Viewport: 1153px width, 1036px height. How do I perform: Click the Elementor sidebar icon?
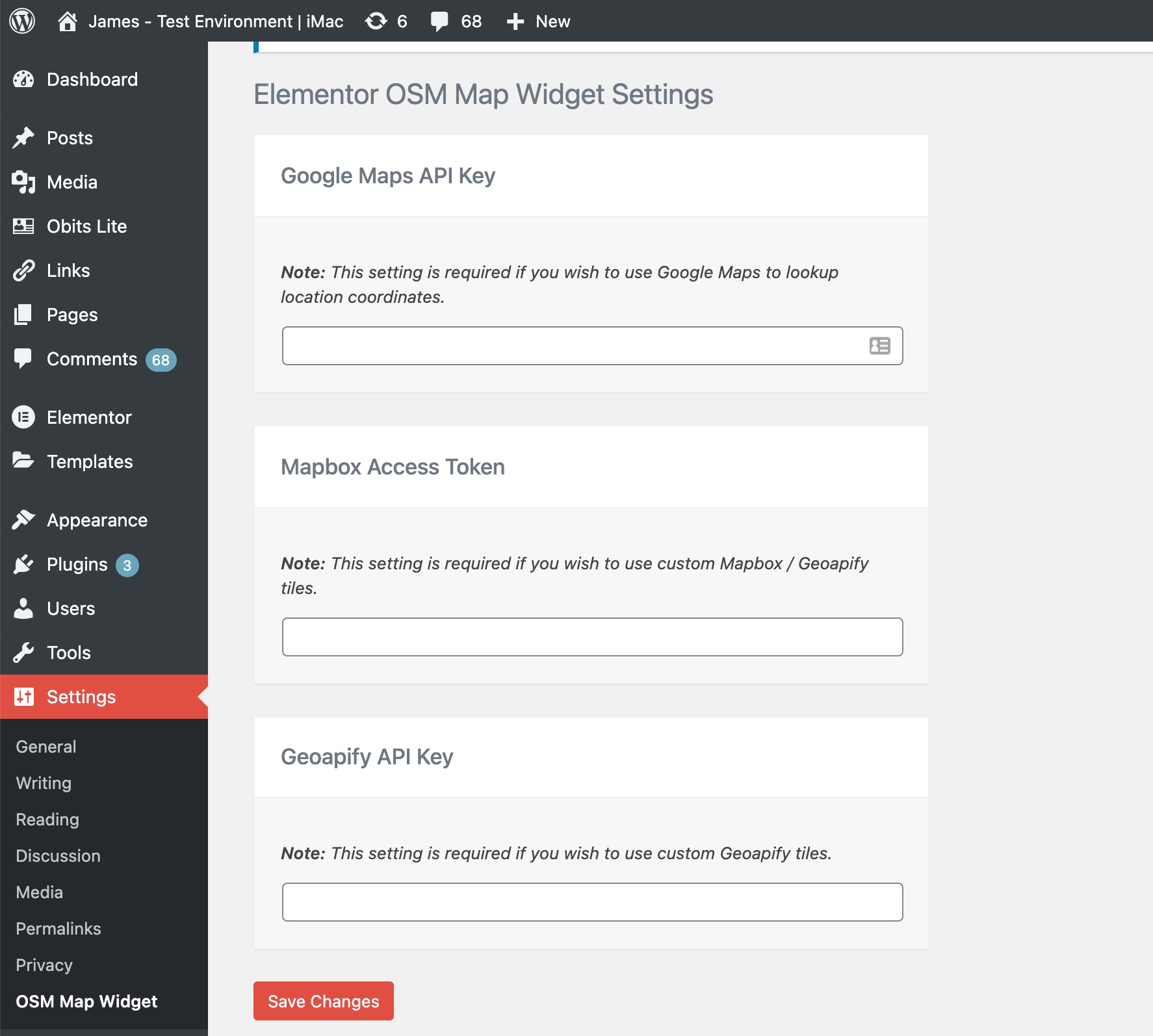point(23,417)
